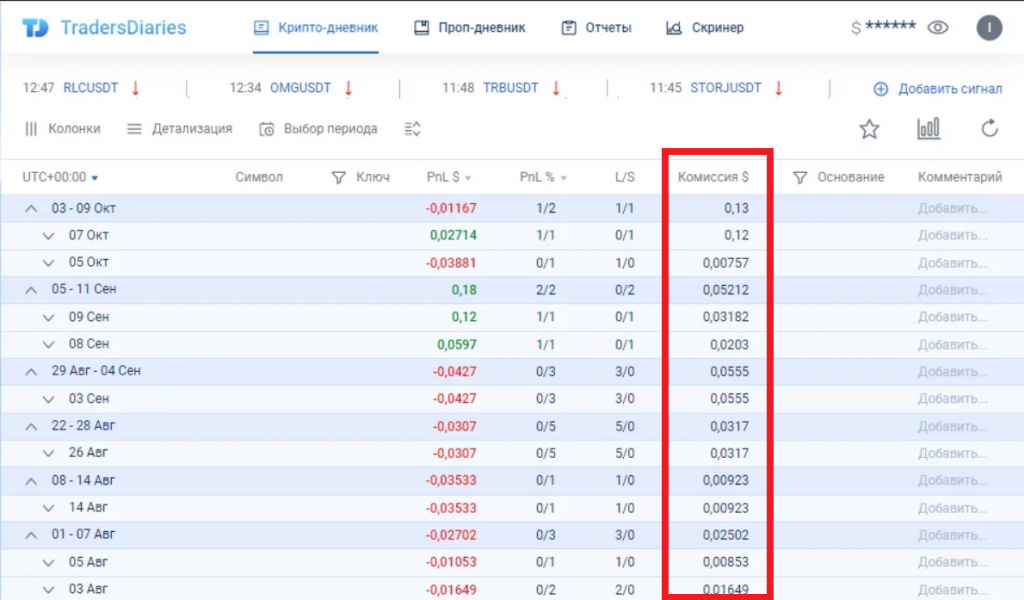Click the Символ column header

259,177
